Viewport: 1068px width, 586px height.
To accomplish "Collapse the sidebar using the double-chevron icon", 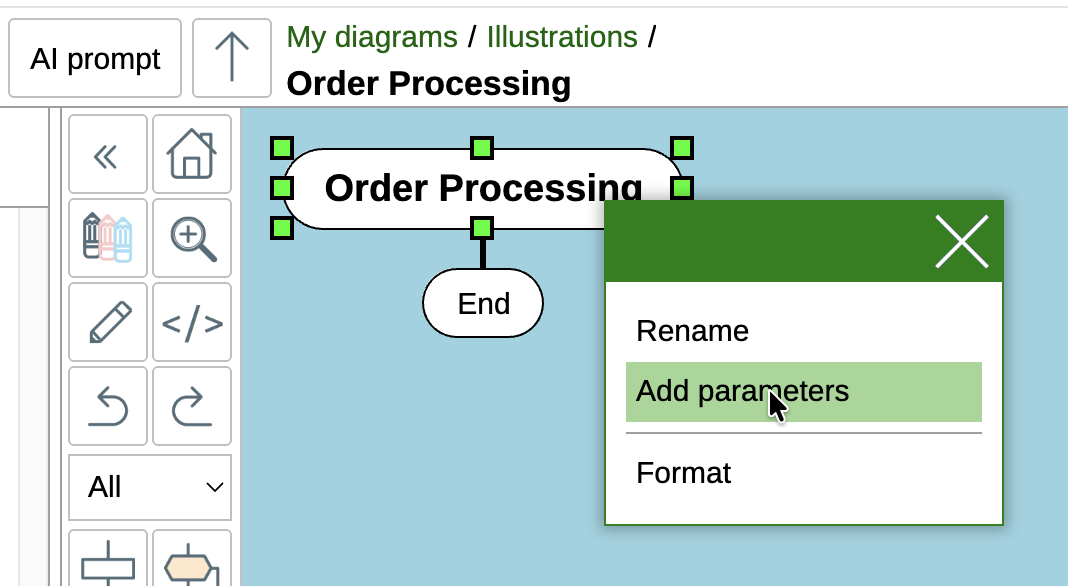I will 107,154.
